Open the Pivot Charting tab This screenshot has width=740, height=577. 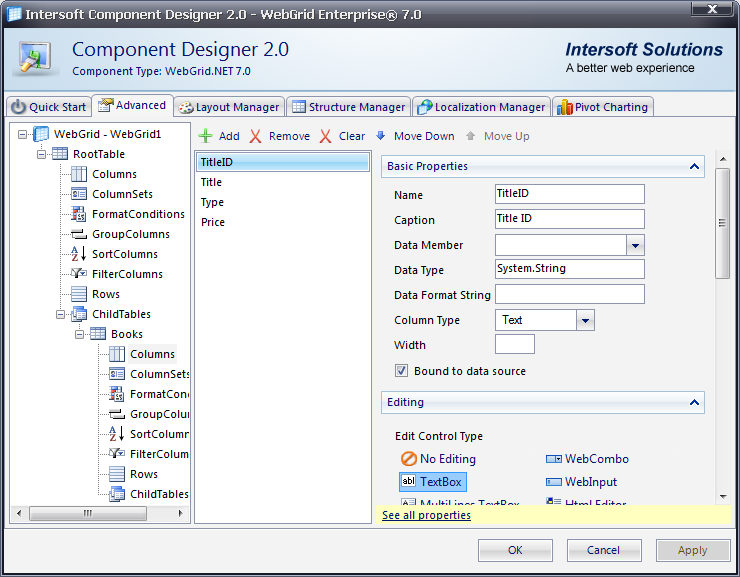click(x=603, y=107)
